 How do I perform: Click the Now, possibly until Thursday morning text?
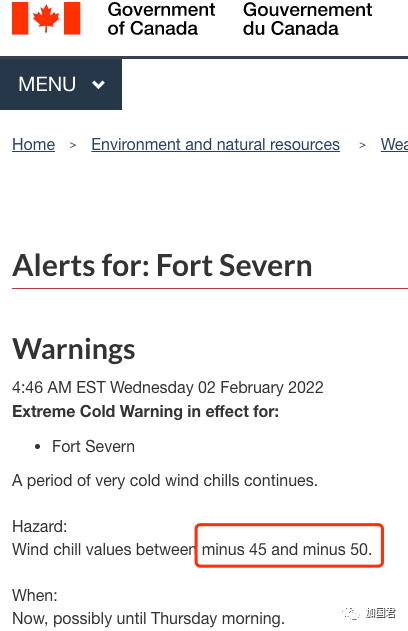(x=148, y=619)
